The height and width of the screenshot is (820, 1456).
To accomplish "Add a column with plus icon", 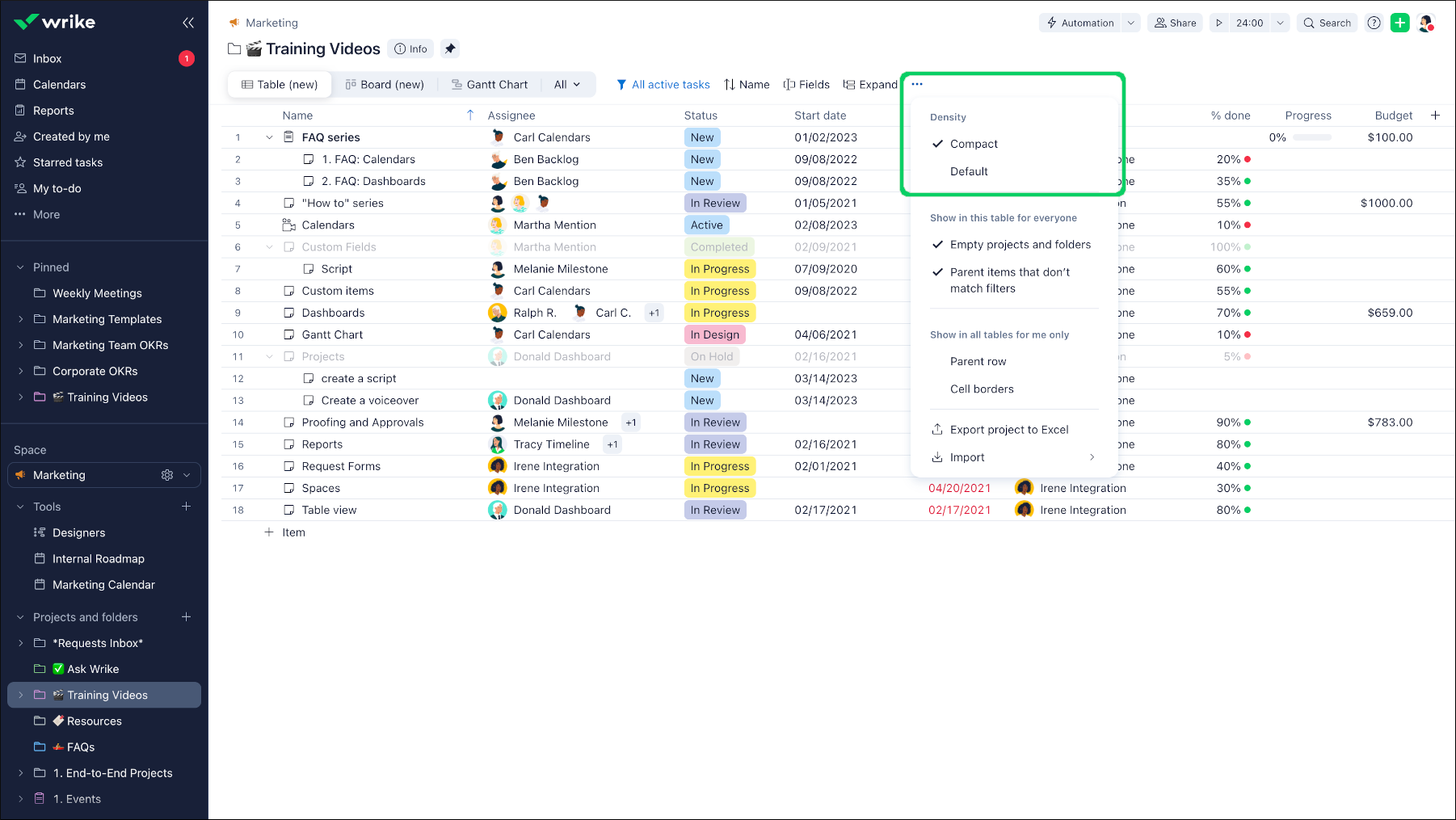I will [1435, 116].
